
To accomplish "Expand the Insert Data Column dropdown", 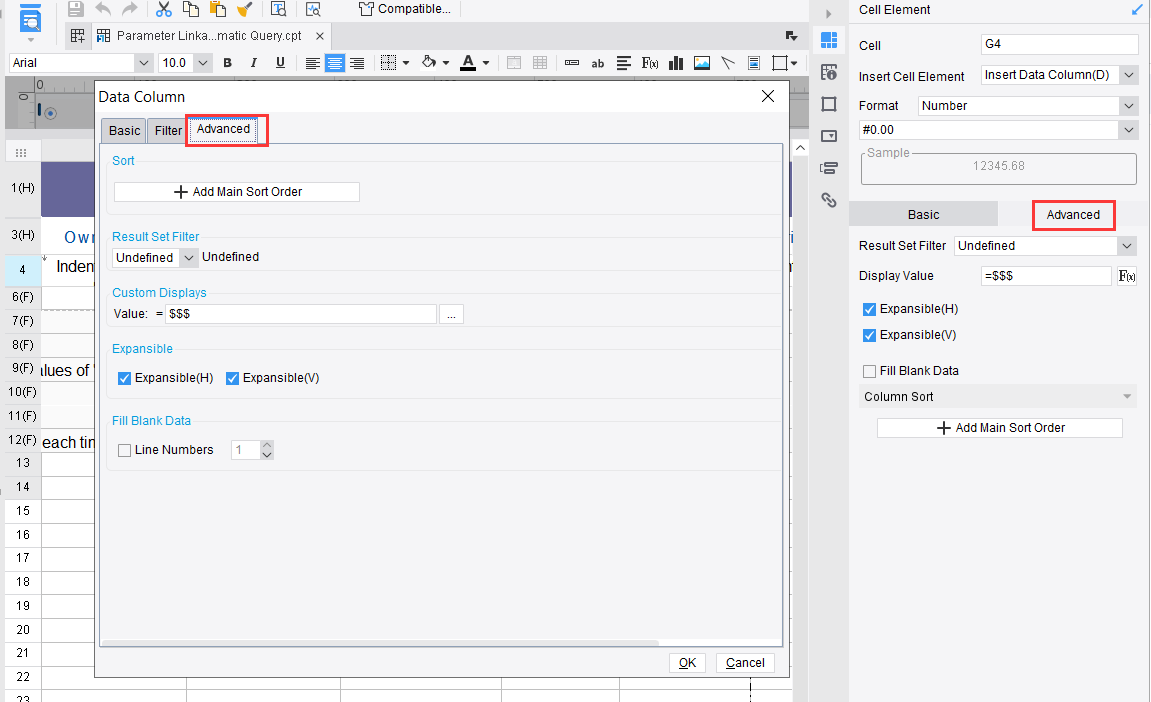I will 1128,74.
